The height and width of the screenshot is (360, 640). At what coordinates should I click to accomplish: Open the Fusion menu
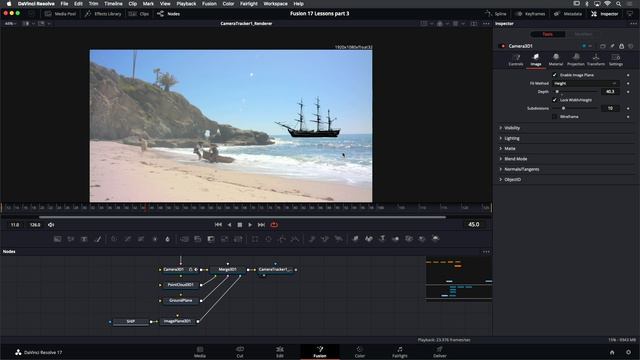[209, 4]
